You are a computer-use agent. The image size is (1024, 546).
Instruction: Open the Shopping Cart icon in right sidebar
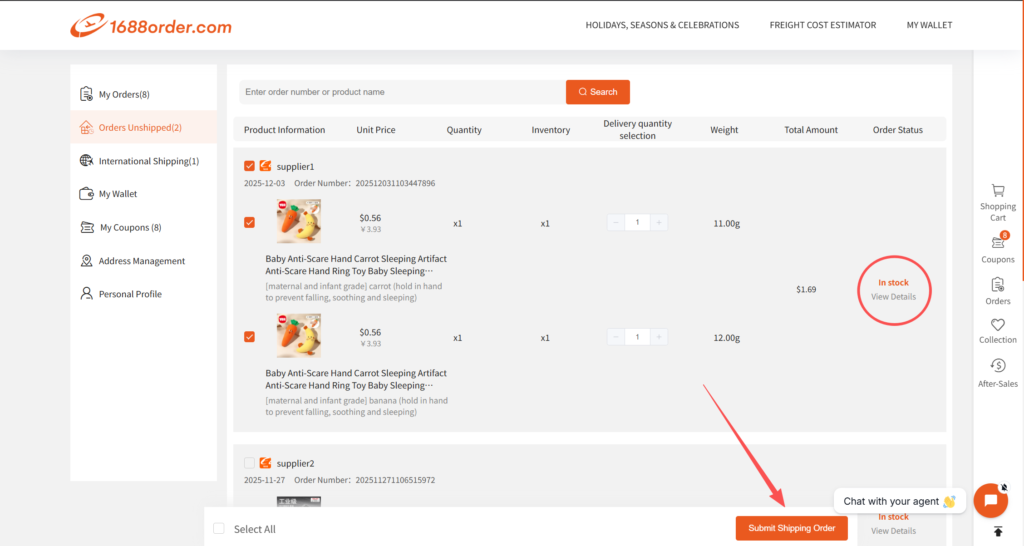click(x=997, y=190)
